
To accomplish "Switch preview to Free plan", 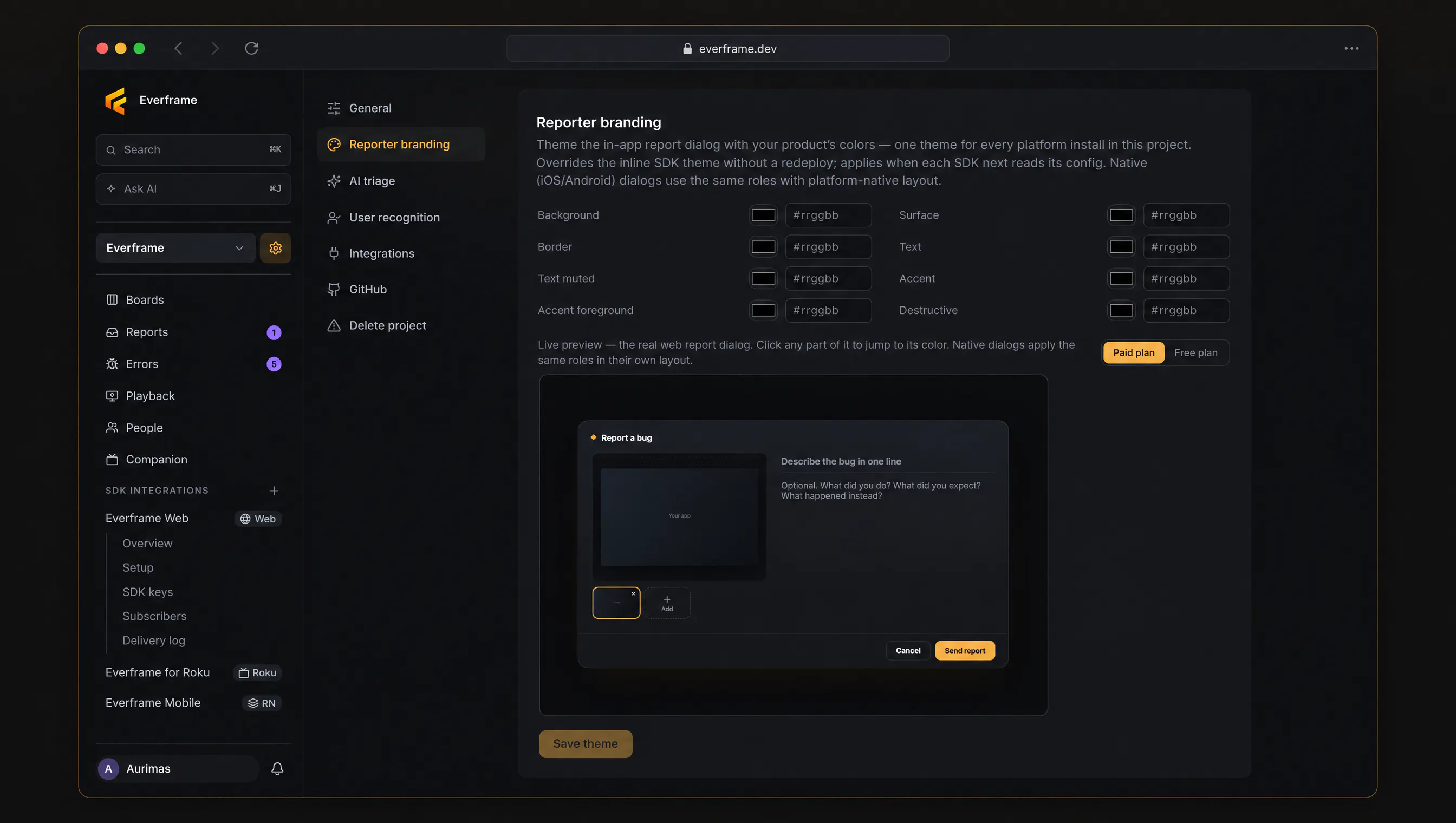I will (x=1195, y=352).
